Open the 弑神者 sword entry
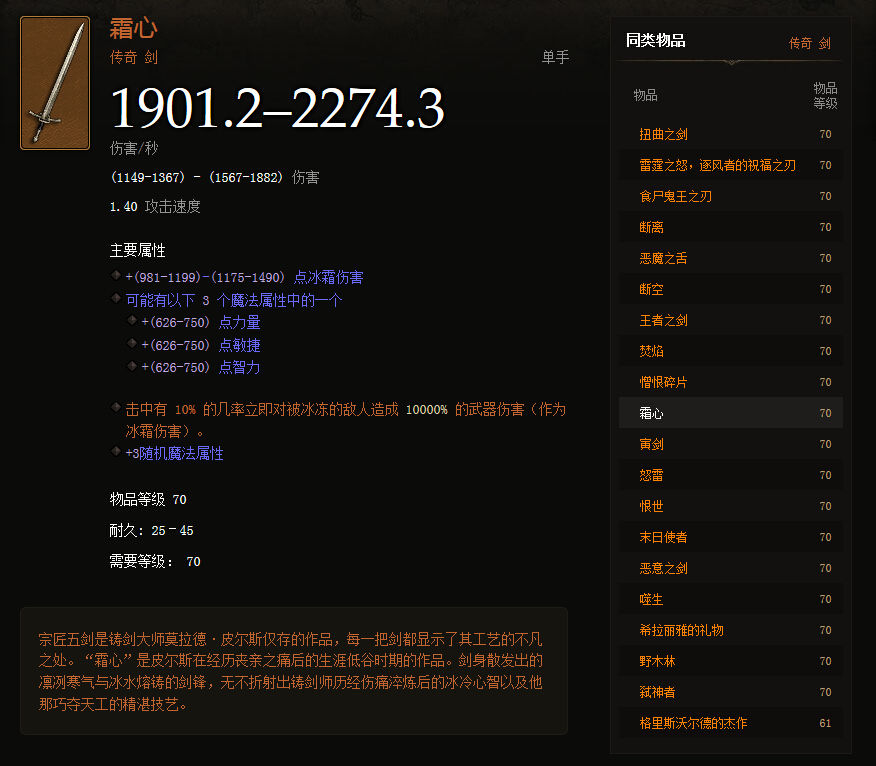876x766 pixels. [x=657, y=692]
